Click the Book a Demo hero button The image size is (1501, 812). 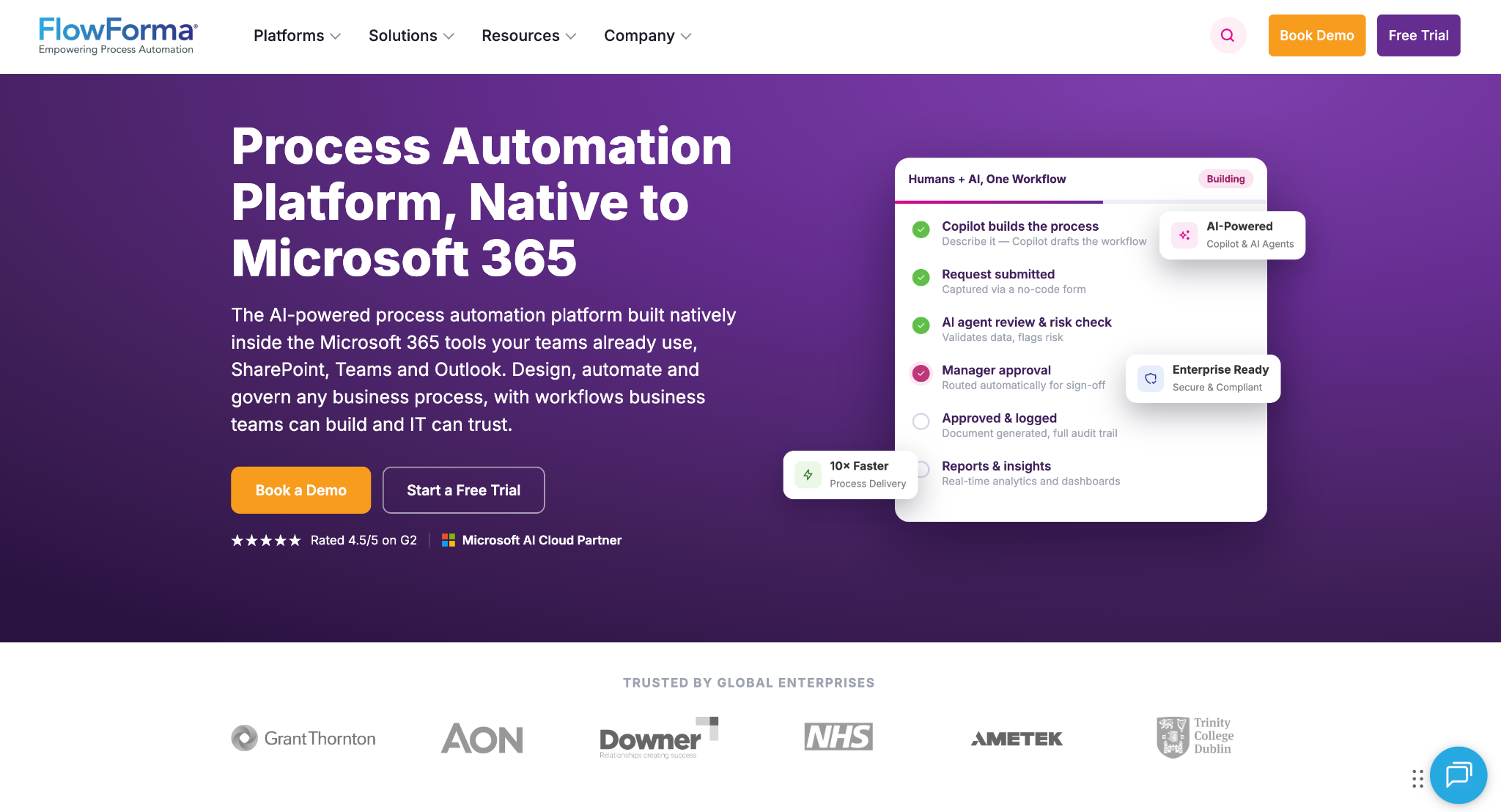coord(301,490)
